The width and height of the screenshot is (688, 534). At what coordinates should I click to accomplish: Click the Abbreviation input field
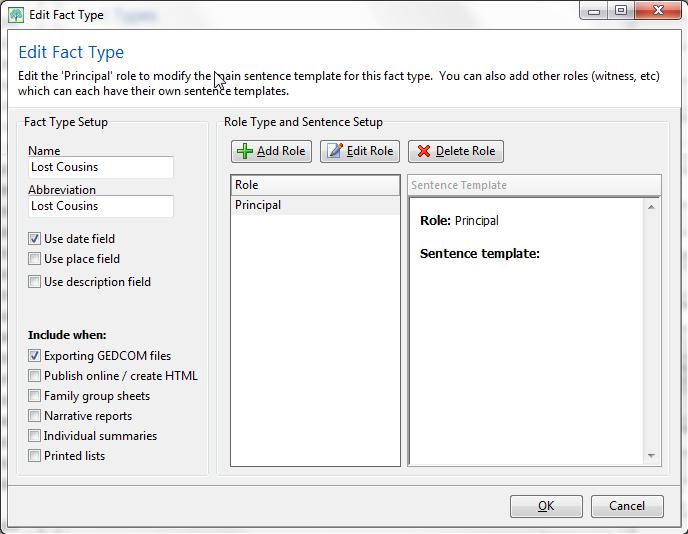[101, 206]
